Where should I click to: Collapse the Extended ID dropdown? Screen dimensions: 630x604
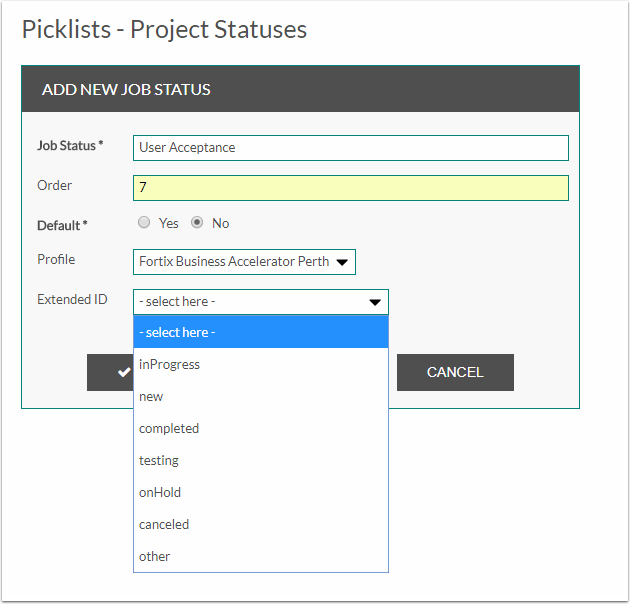(x=260, y=301)
